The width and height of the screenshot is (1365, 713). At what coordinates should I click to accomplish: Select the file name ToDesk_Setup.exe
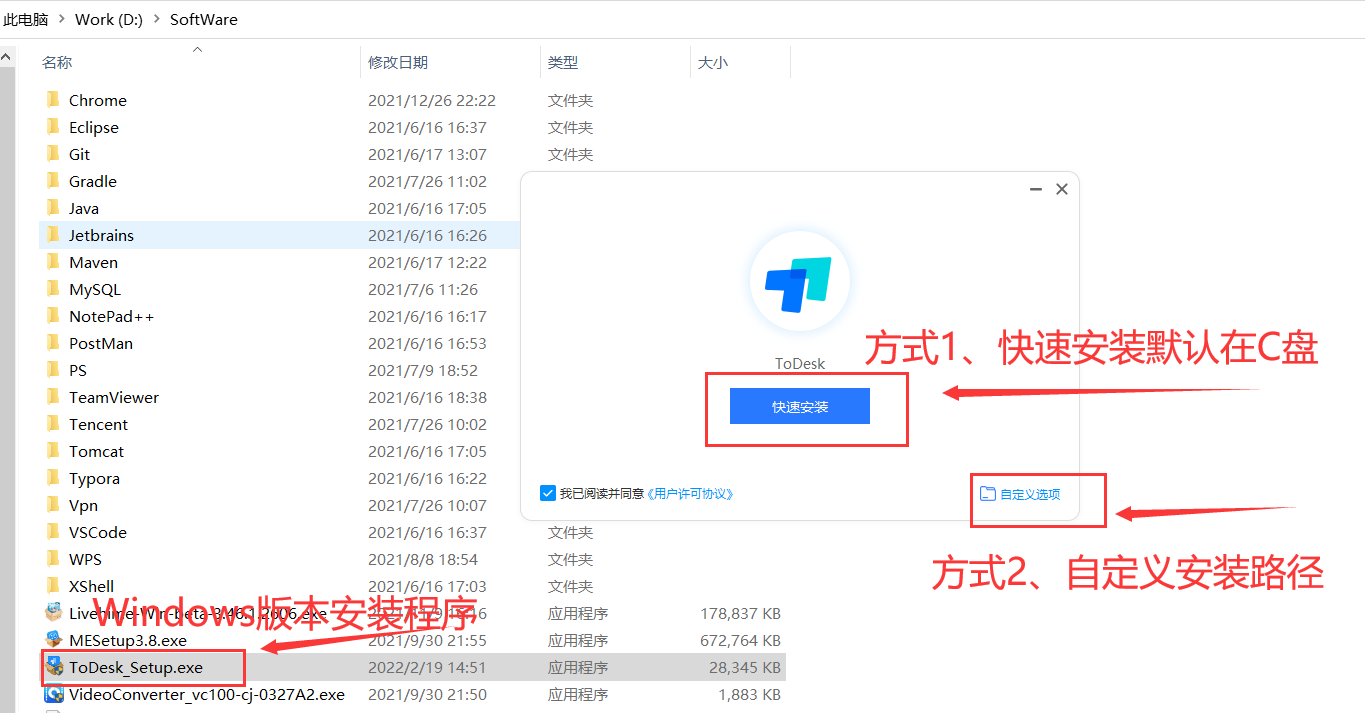coord(136,667)
